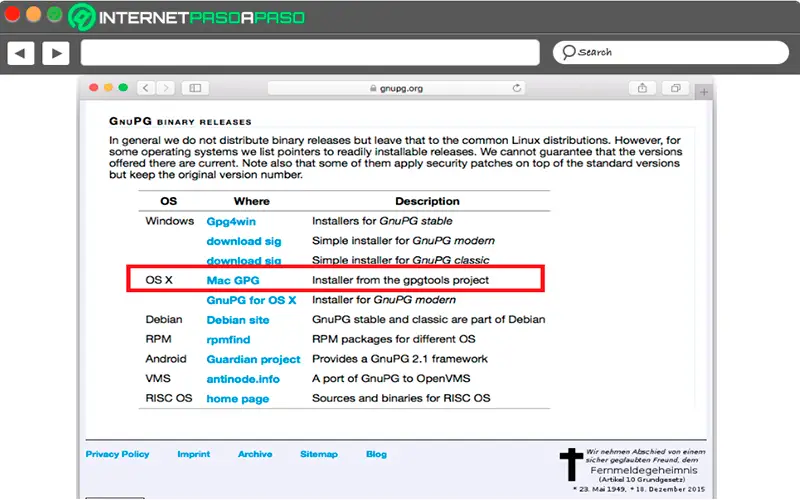Click the outer browser back arrow button
Screen dimensions: 800x500
[x=21, y=53]
